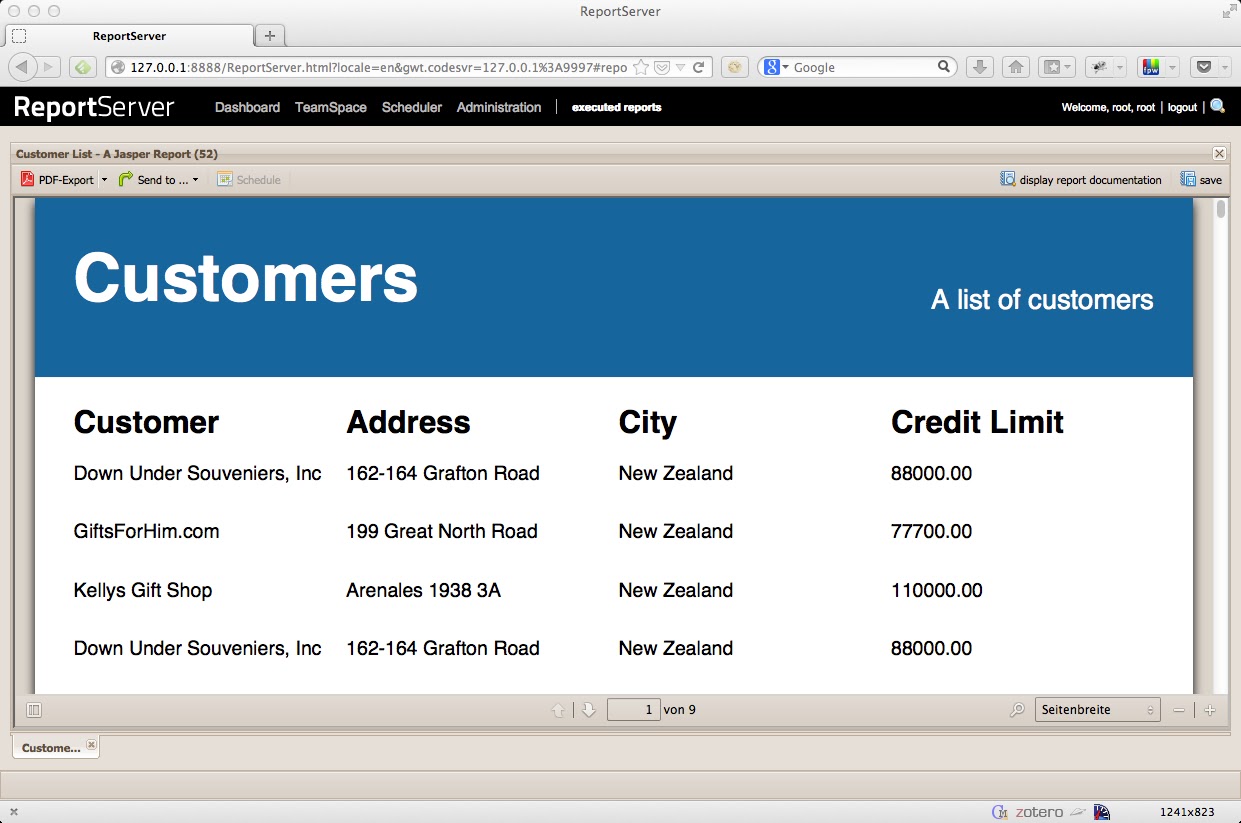Open the Seitenbreite zoom dropdown
The image size is (1241, 823).
[1097, 710]
